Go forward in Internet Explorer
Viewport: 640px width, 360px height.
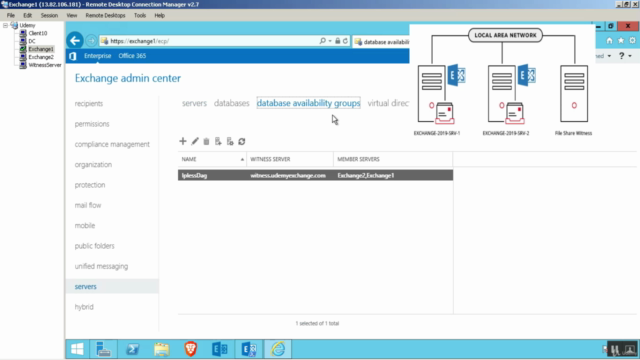coord(91,41)
